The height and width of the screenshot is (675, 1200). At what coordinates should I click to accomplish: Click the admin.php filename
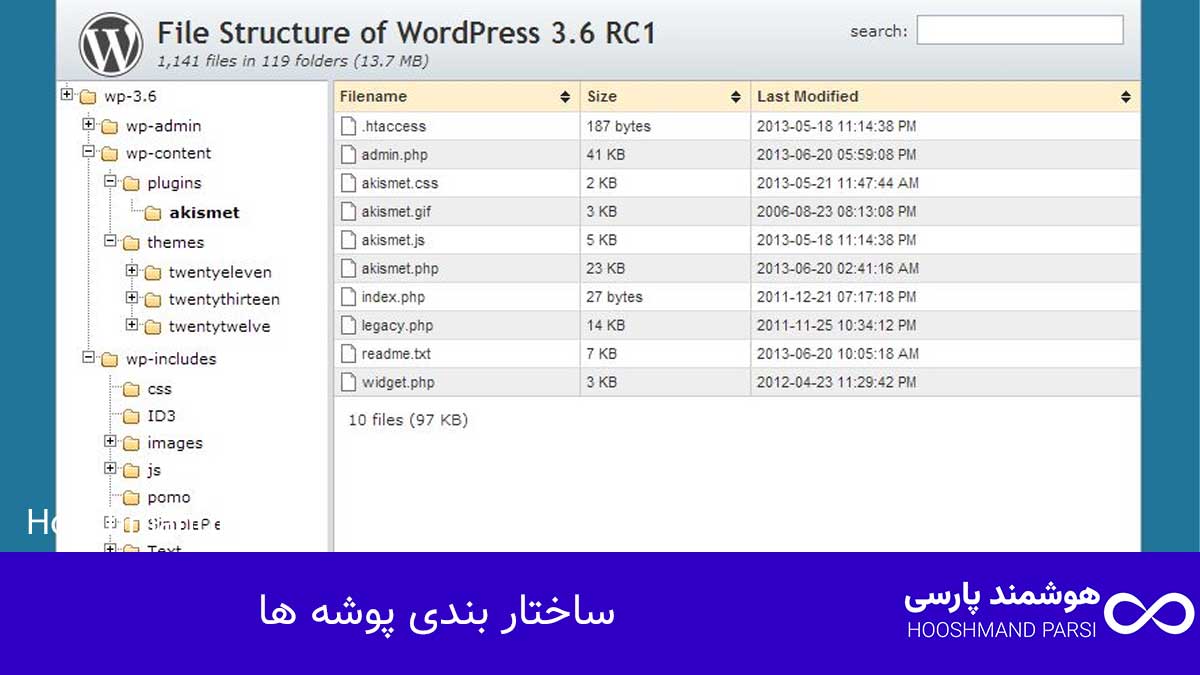tap(394, 155)
